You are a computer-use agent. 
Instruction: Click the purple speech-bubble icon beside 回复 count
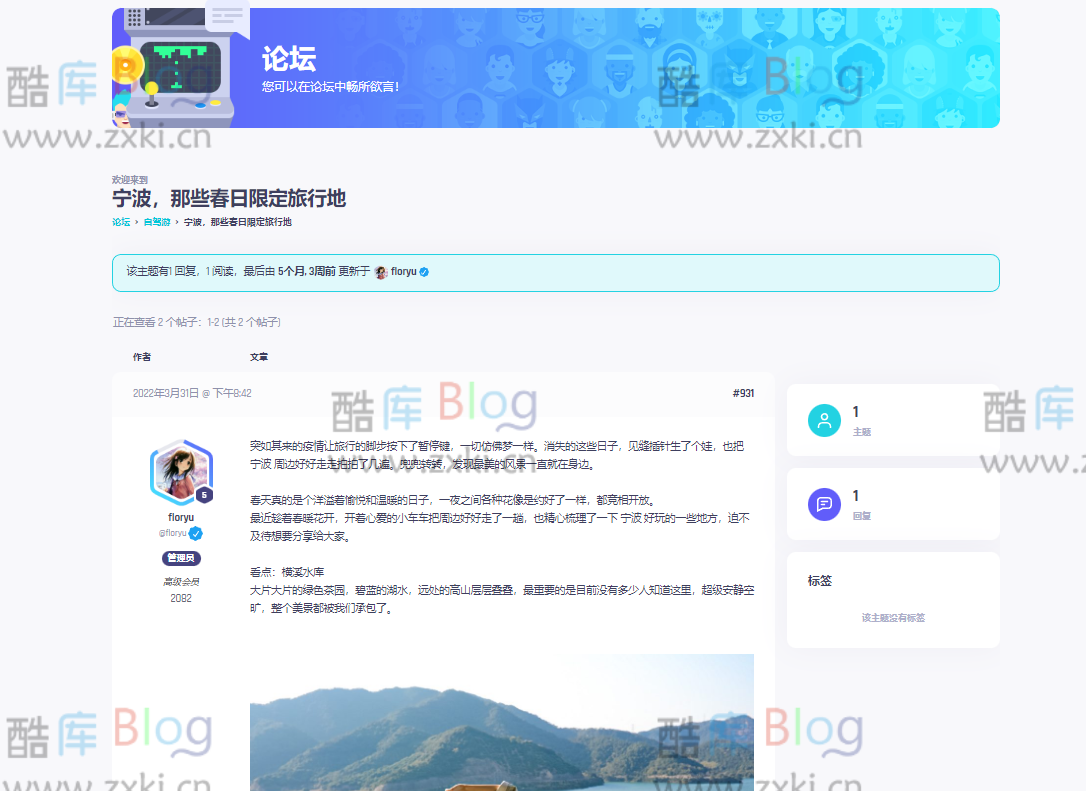824,505
